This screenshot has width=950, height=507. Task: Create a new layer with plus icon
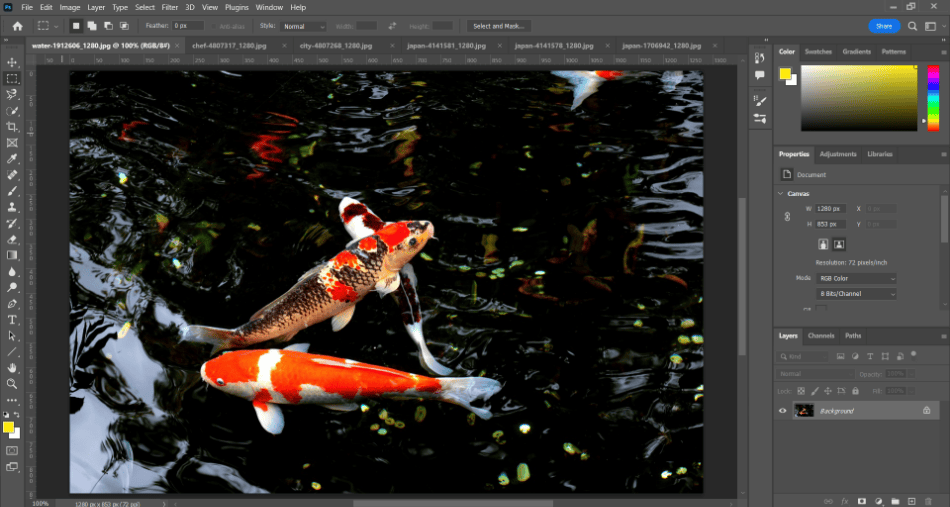tap(912, 501)
